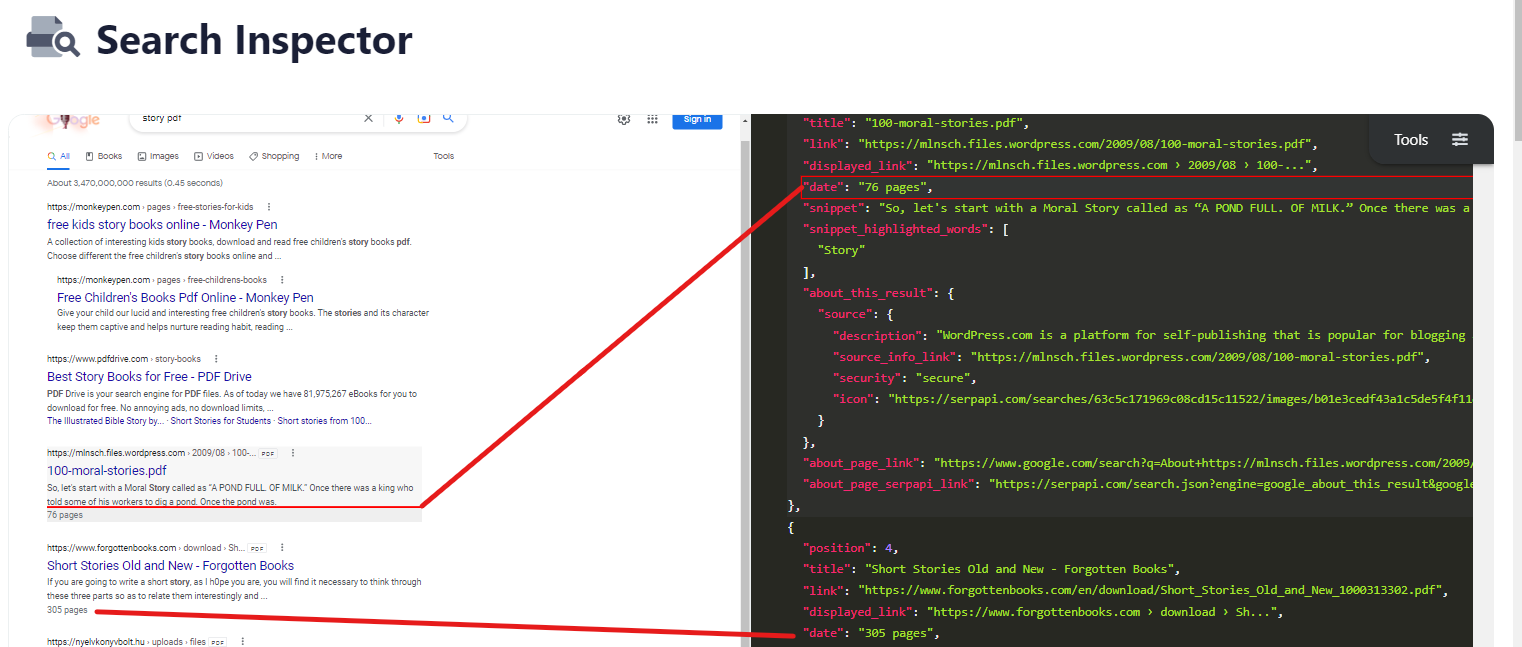The width and height of the screenshot is (1522, 647).
Task: Click the quick settings gear icon
Action: click(x=623, y=119)
